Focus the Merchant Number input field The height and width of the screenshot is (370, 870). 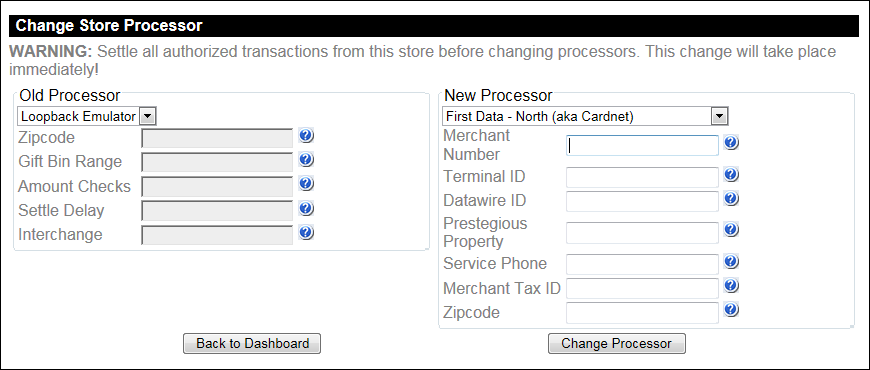point(643,145)
